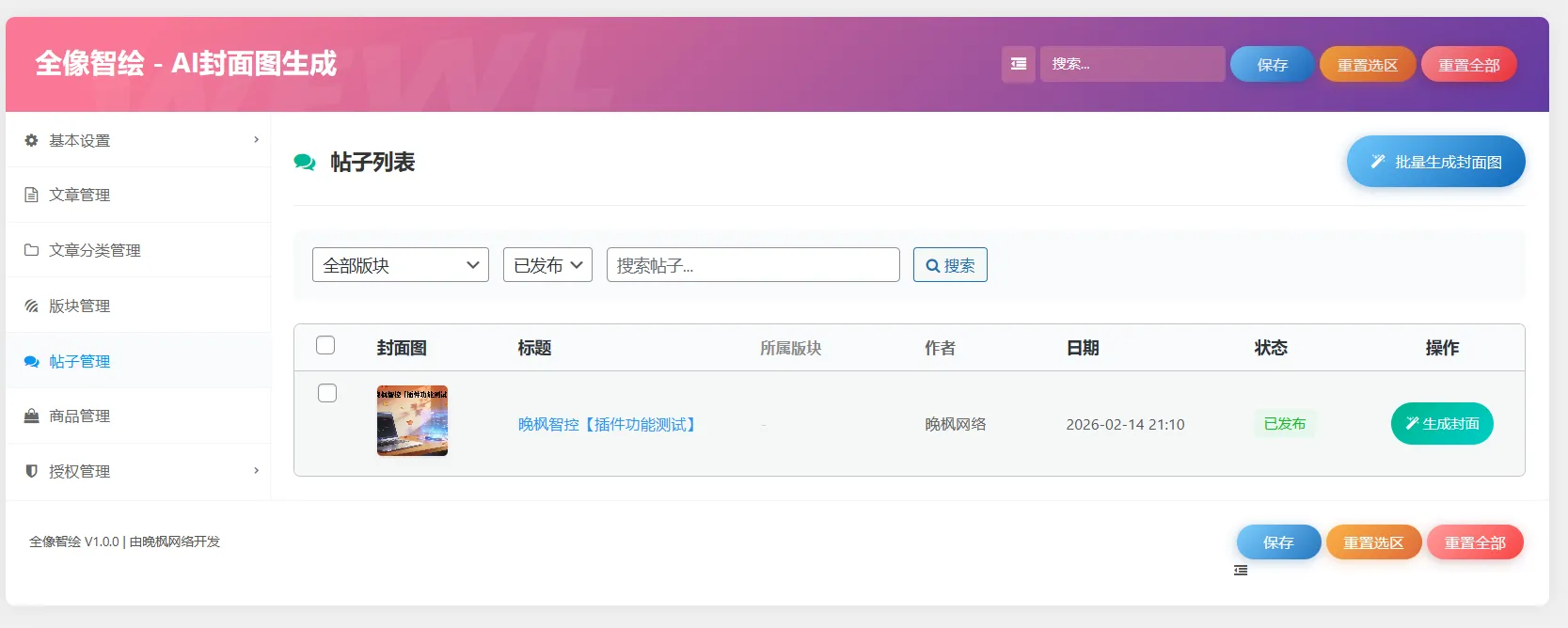Image resolution: width=1568 pixels, height=628 pixels.
Task: Open the 已发布 status dropdown
Action: click(x=547, y=265)
